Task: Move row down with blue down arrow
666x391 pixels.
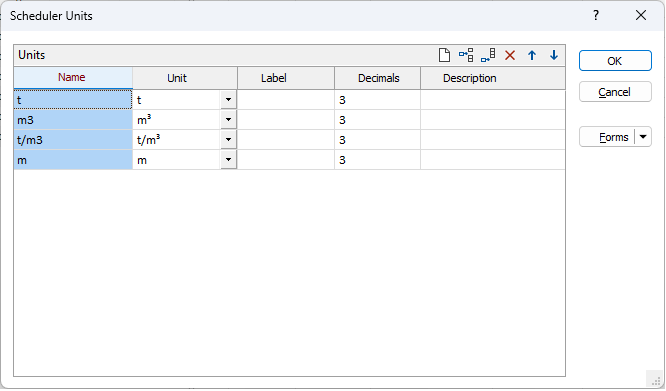Action: [x=553, y=55]
